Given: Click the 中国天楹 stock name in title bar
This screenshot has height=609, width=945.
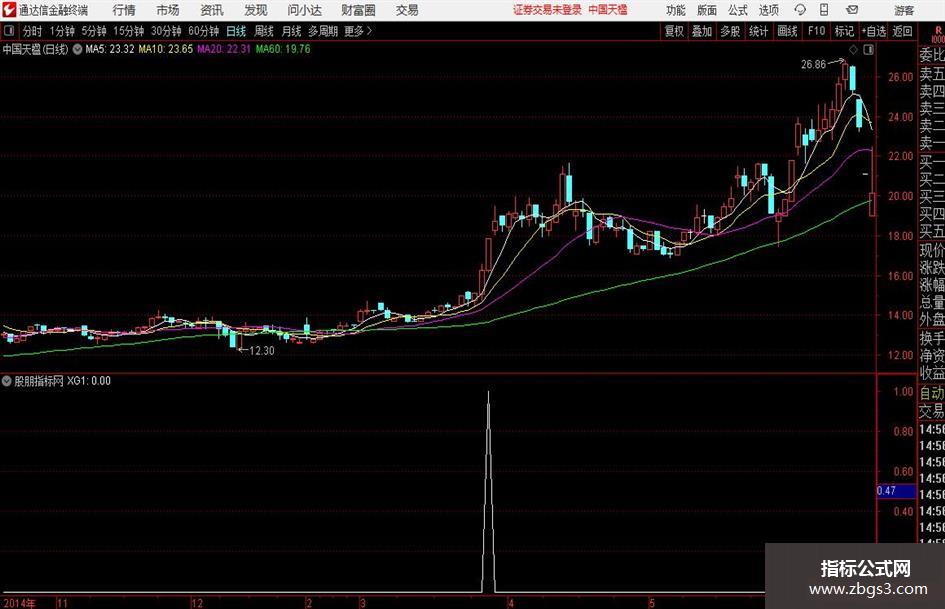Looking at the screenshot, I should point(608,10).
